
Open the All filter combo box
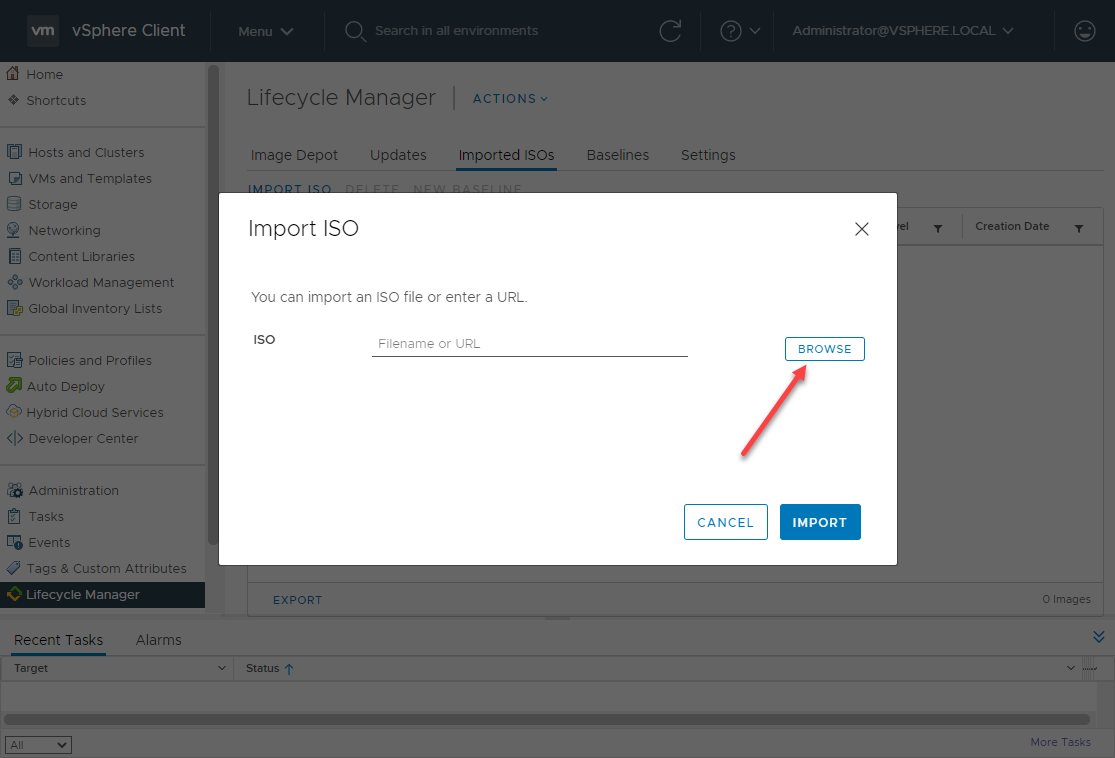38,744
